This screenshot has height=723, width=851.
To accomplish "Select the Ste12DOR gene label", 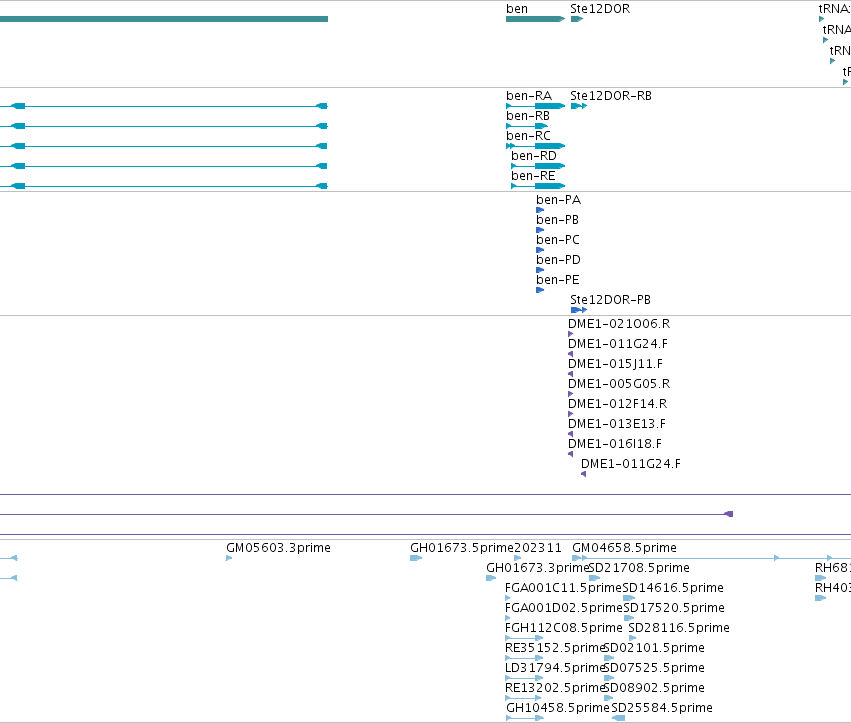I will (600, 9).
